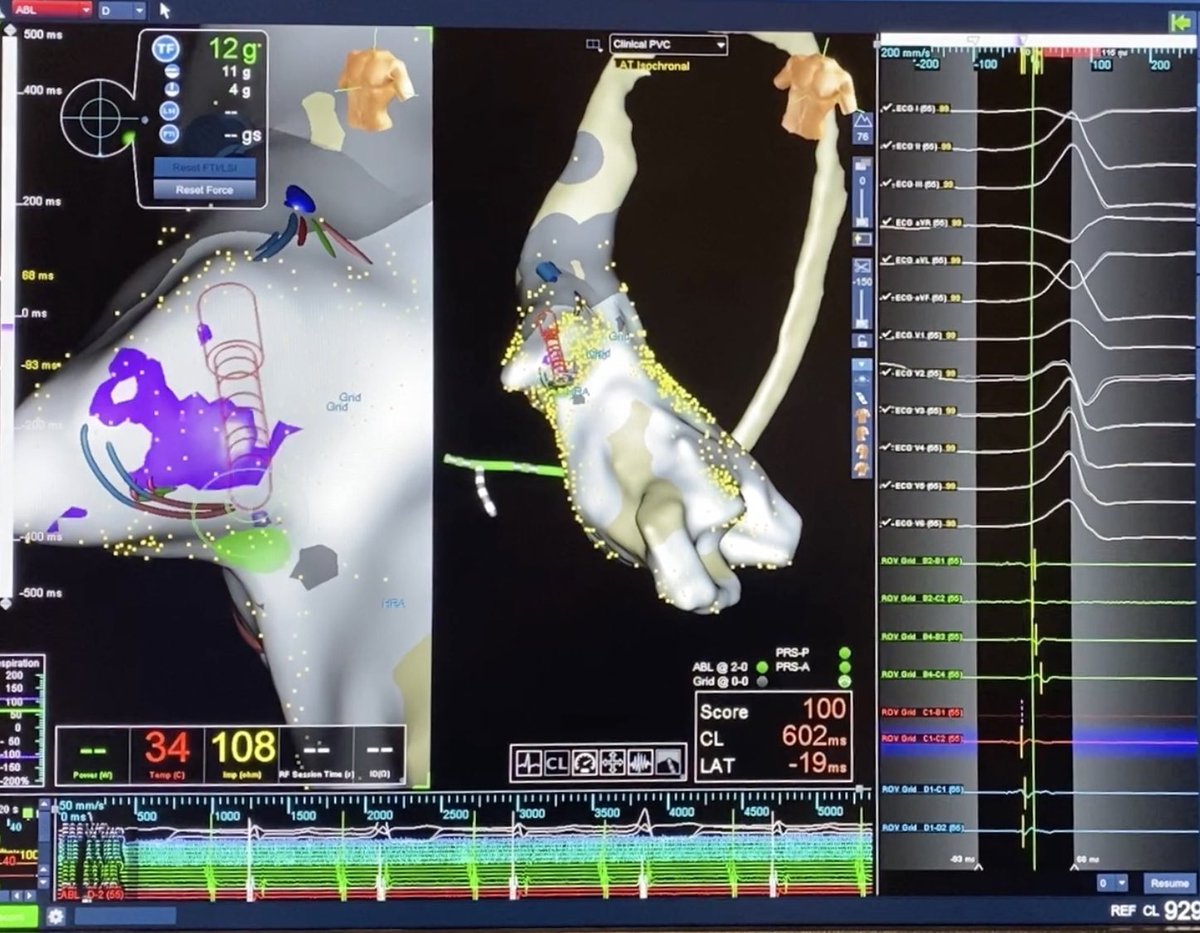The height and width of the screenshot is (933, 1200).
Task: Click the axial force icon beside 4 g
Action: pos(170,91)
